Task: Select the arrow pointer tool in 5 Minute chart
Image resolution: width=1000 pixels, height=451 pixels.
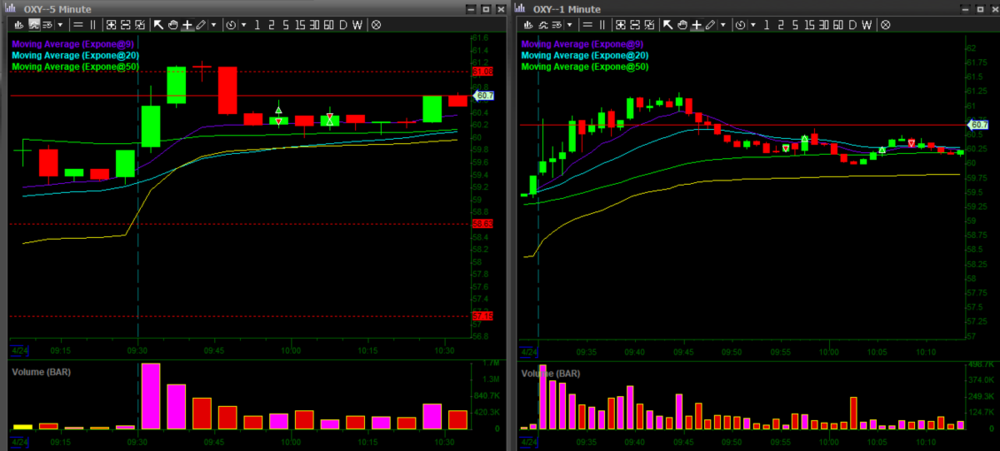Action: [x=158, y=23]
